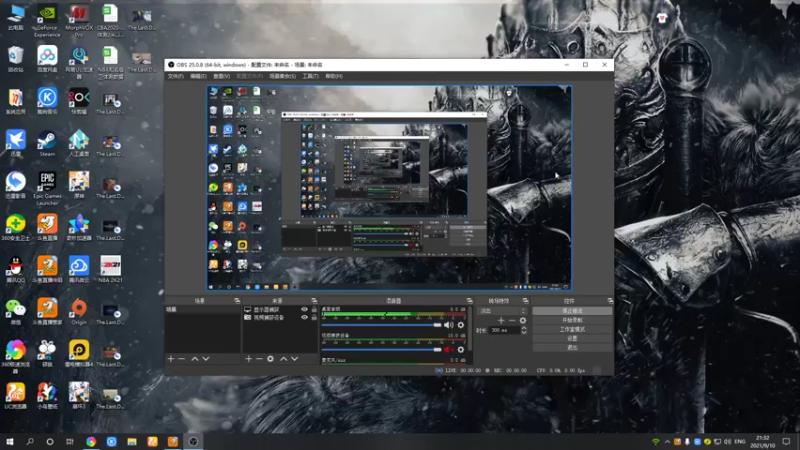Open the Steam desktop shortcut

pyautogui.click(x=47, y=143)
